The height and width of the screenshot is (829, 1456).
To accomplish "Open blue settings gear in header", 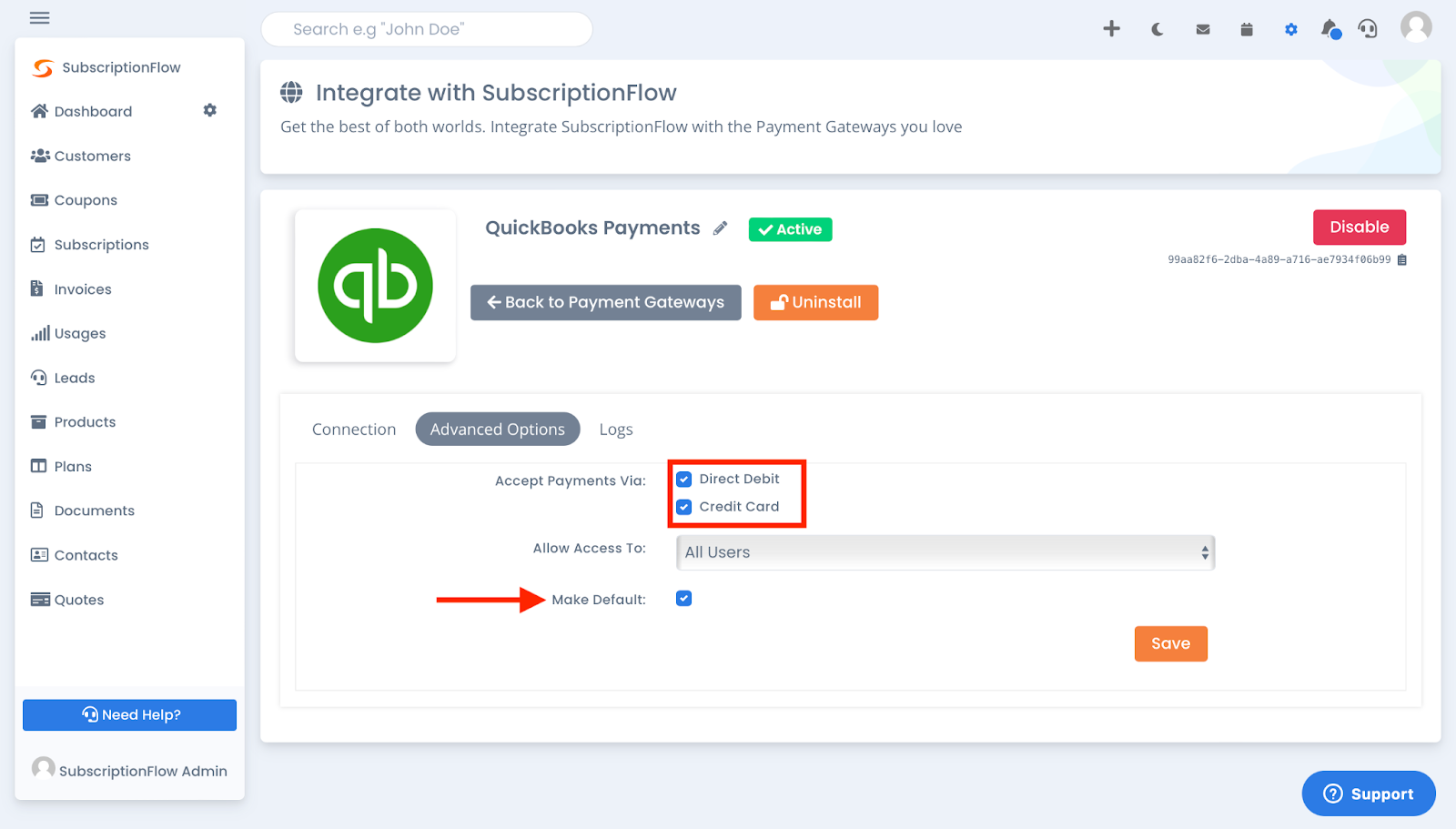I will point(1290,29).
